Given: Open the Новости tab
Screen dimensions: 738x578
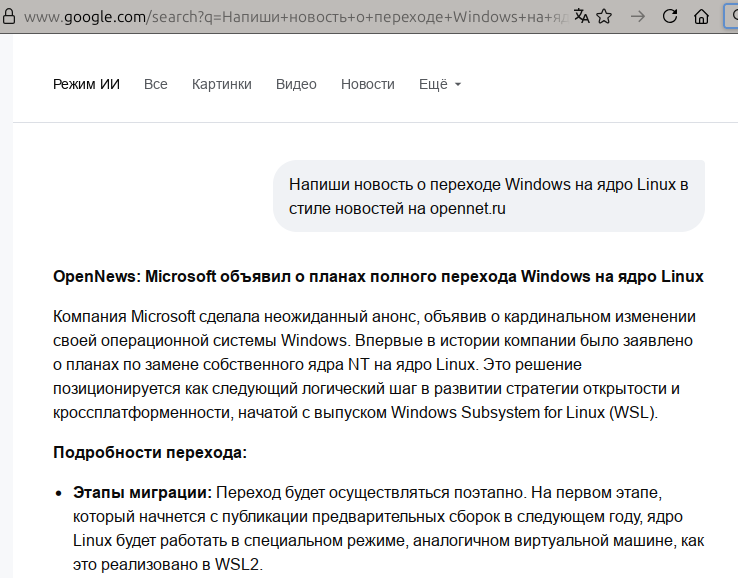Looking at the screenshot, I should 367,84.
